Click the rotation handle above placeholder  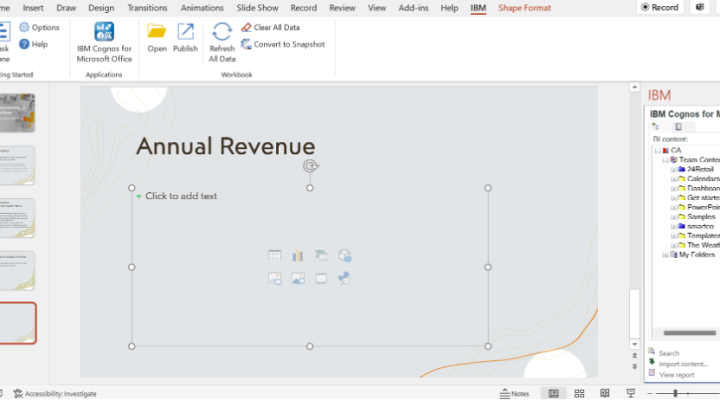pyautogui.click(x=310, y=166)
